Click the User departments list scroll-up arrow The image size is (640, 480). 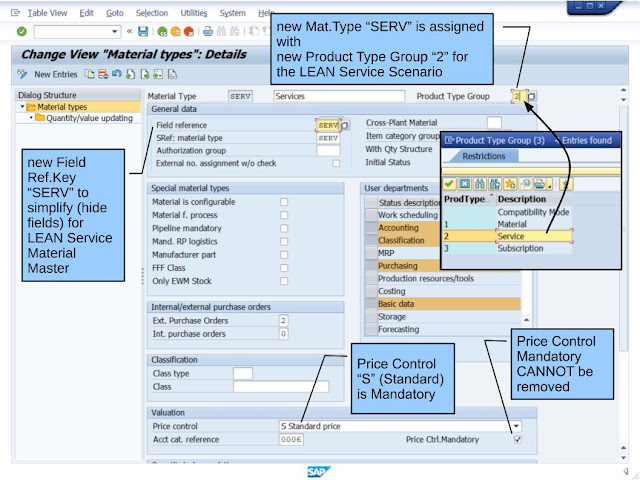point(527,320)
